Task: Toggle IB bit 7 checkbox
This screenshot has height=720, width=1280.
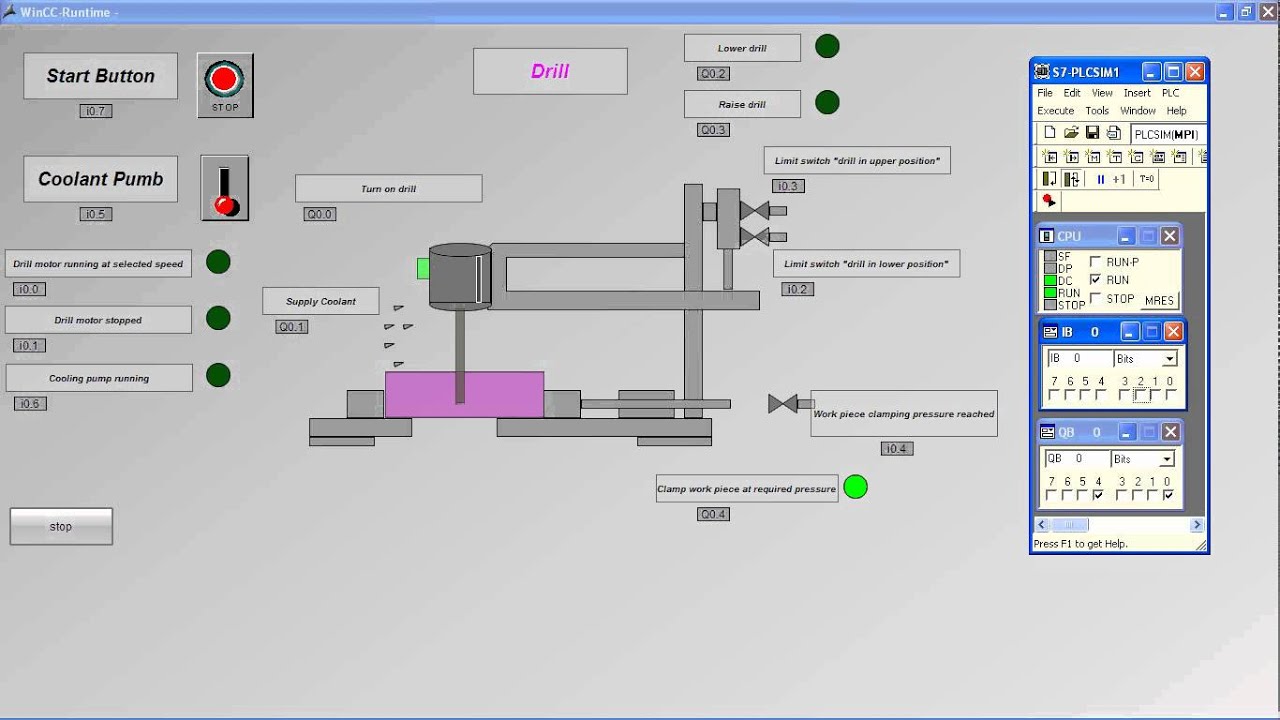Action: coord(1054,395)
